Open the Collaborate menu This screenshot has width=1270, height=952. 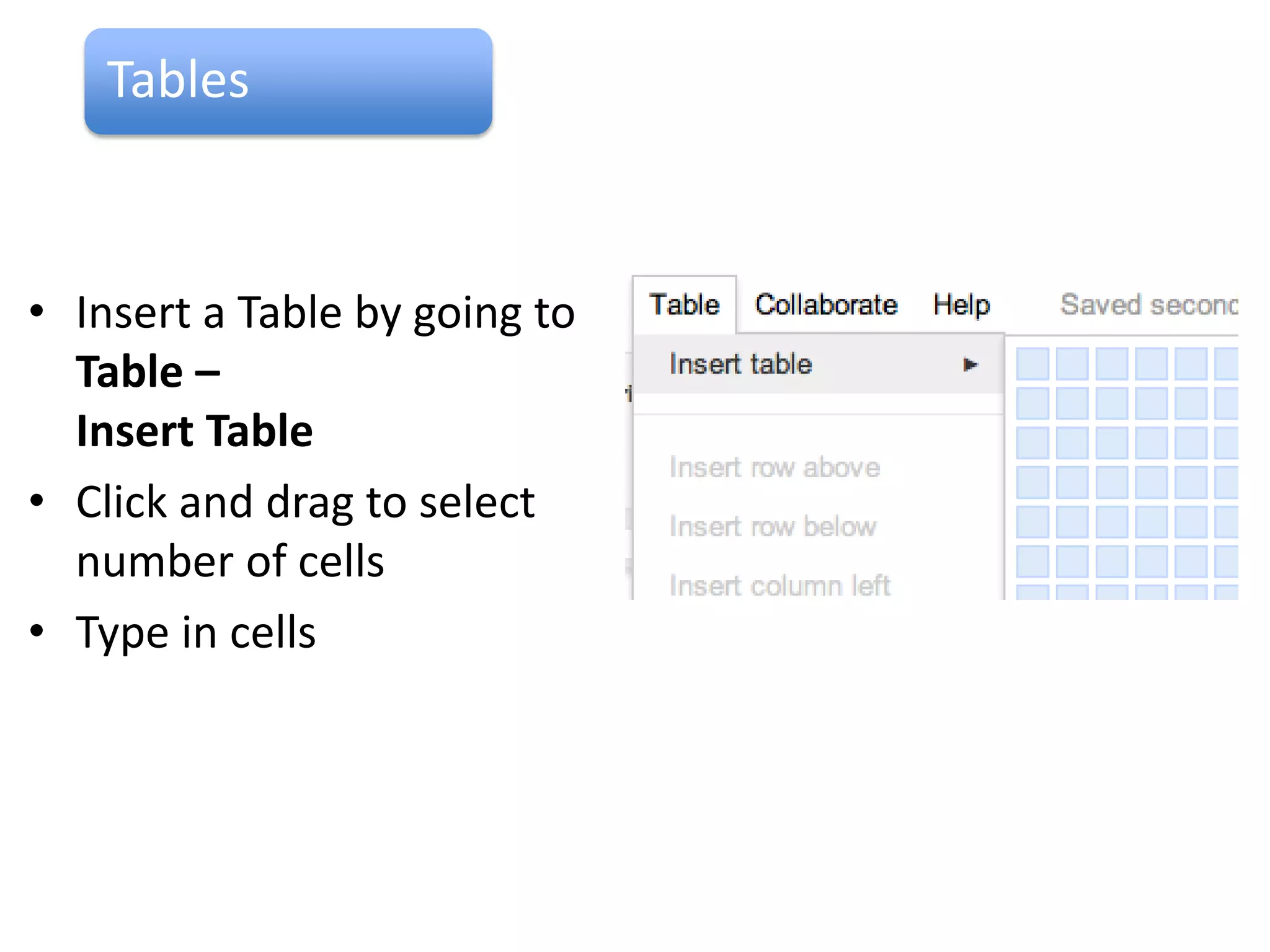click(826, 305)
